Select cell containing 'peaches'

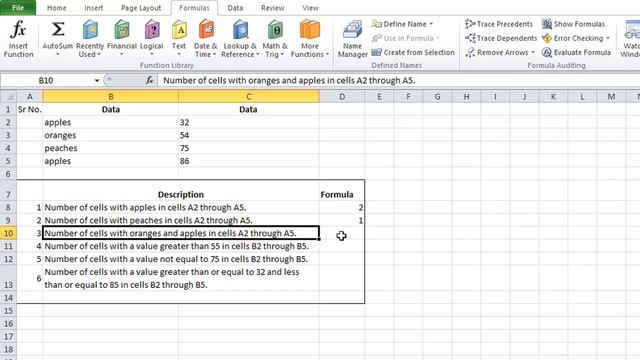point(111,148)
